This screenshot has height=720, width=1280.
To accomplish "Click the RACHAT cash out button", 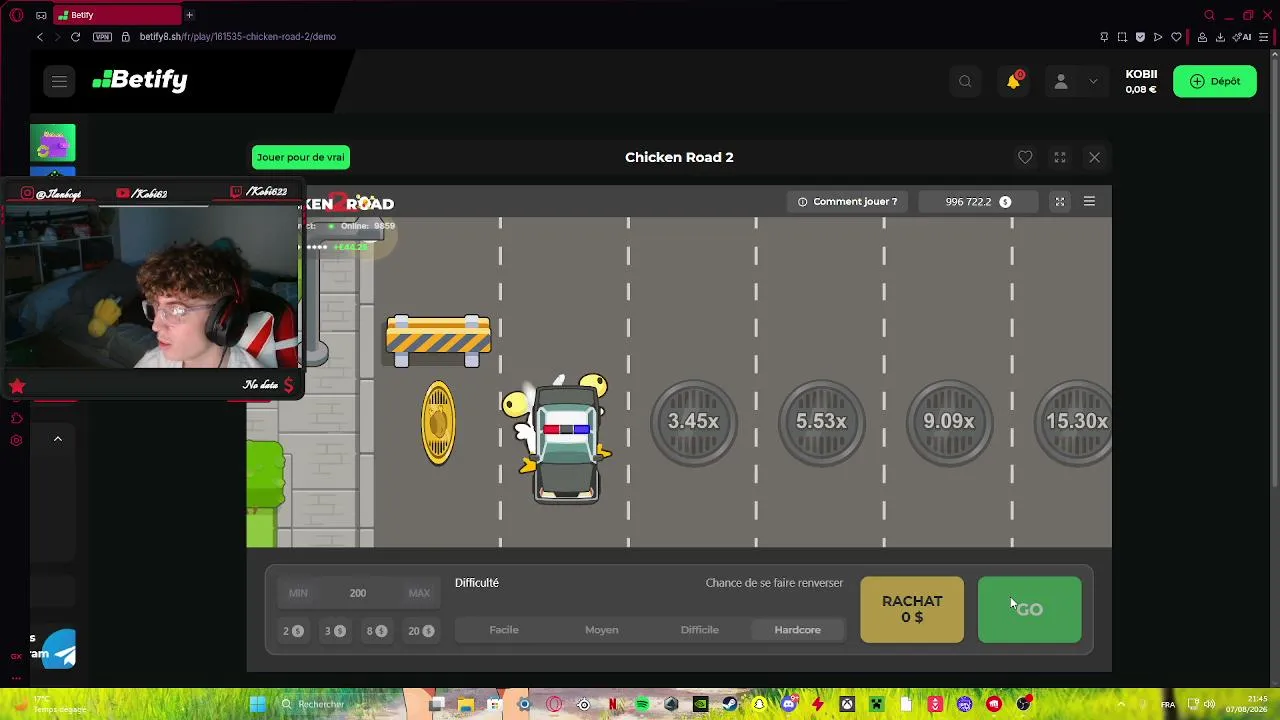I will click(x=912, y=609).
